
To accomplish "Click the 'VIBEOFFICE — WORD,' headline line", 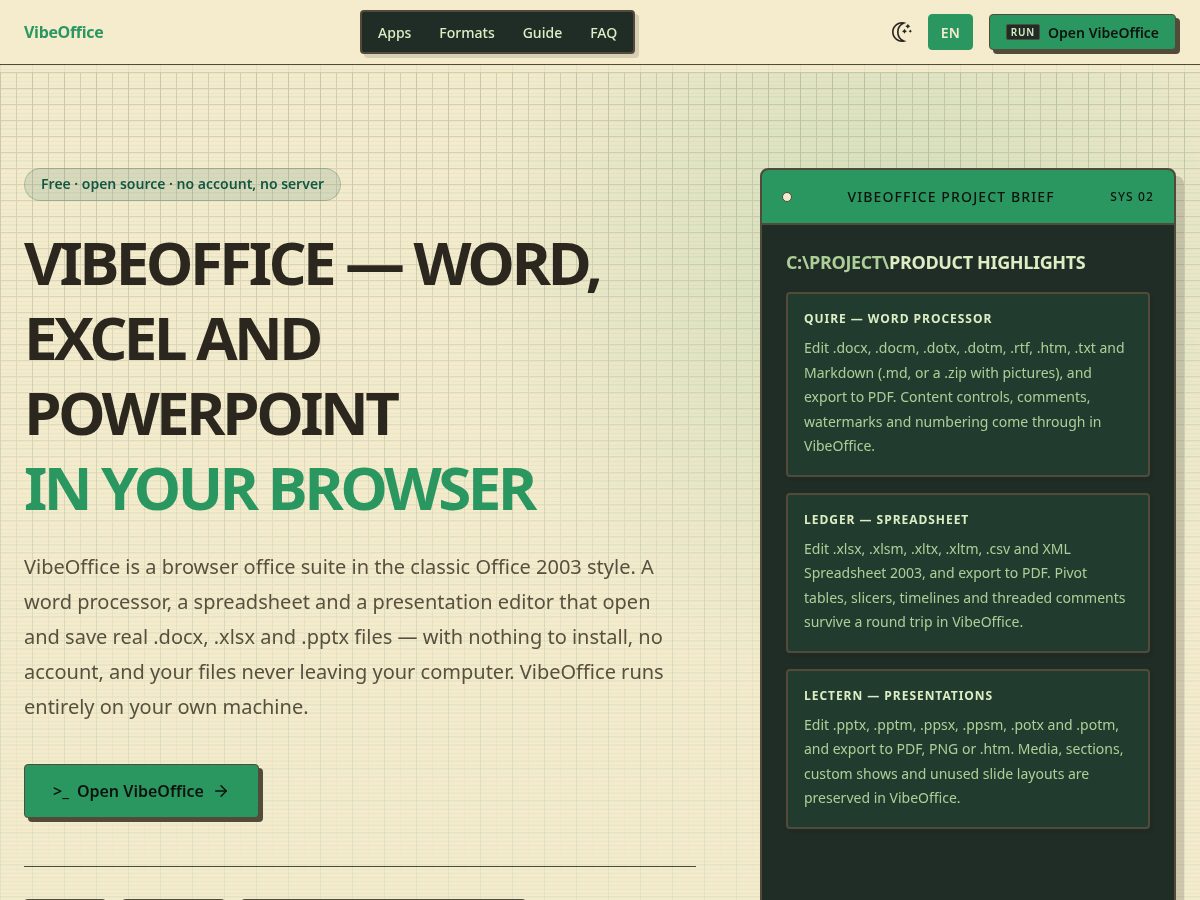I will 312,264.
